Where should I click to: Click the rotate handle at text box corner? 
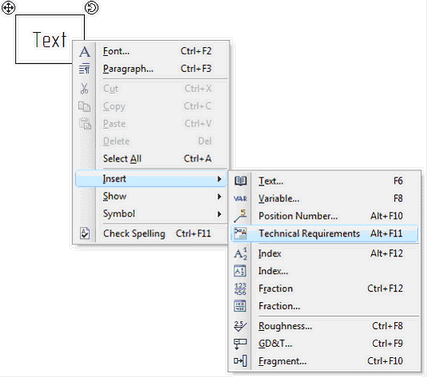[91, 8]
